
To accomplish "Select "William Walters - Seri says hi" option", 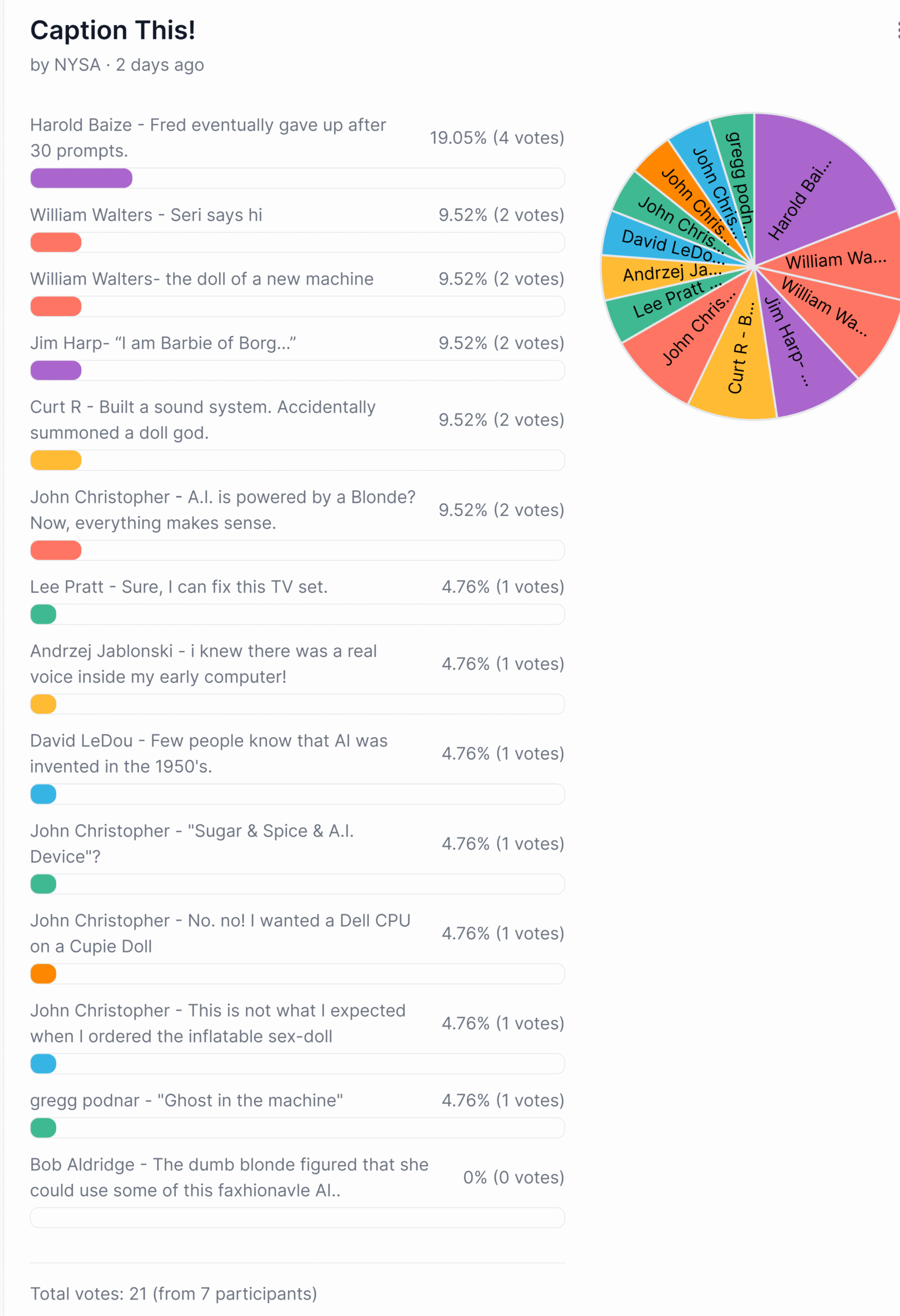I will pyautogui.click(x=146, y=215).
